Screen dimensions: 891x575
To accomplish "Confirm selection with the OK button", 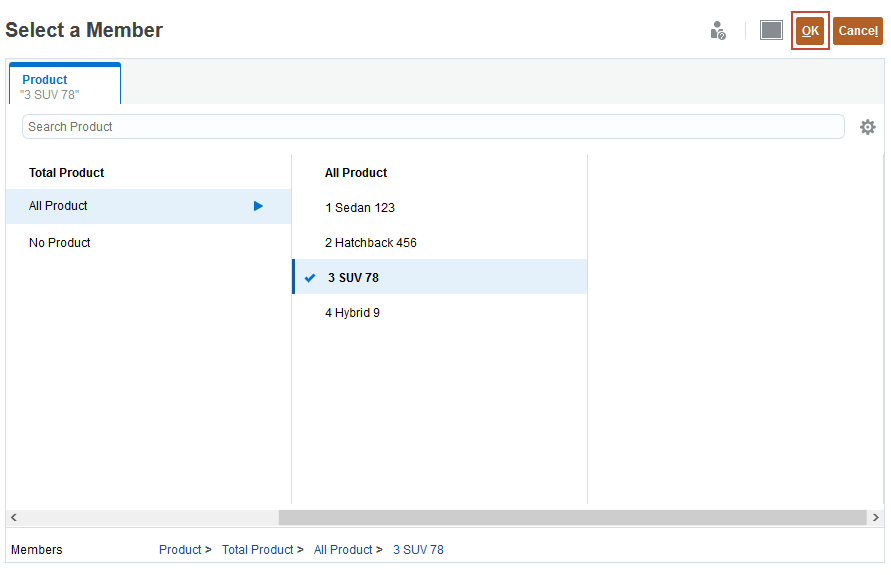I will [x=810, y=31].
